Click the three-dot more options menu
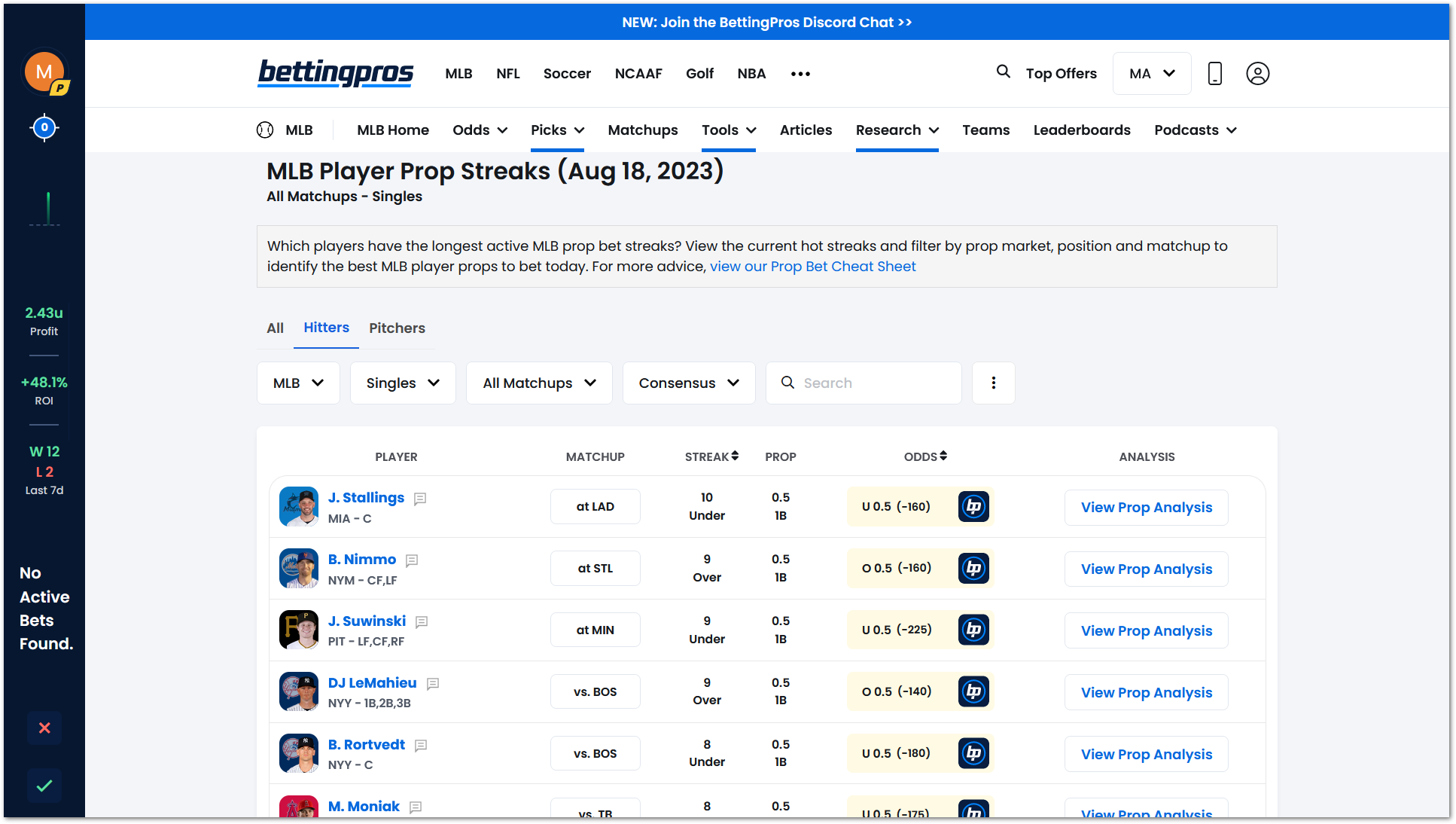This screenshot has height=824, width=1456. [994, 383]
